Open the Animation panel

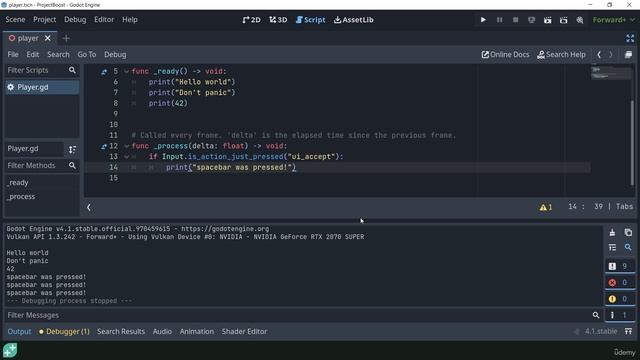pos(197,331)
